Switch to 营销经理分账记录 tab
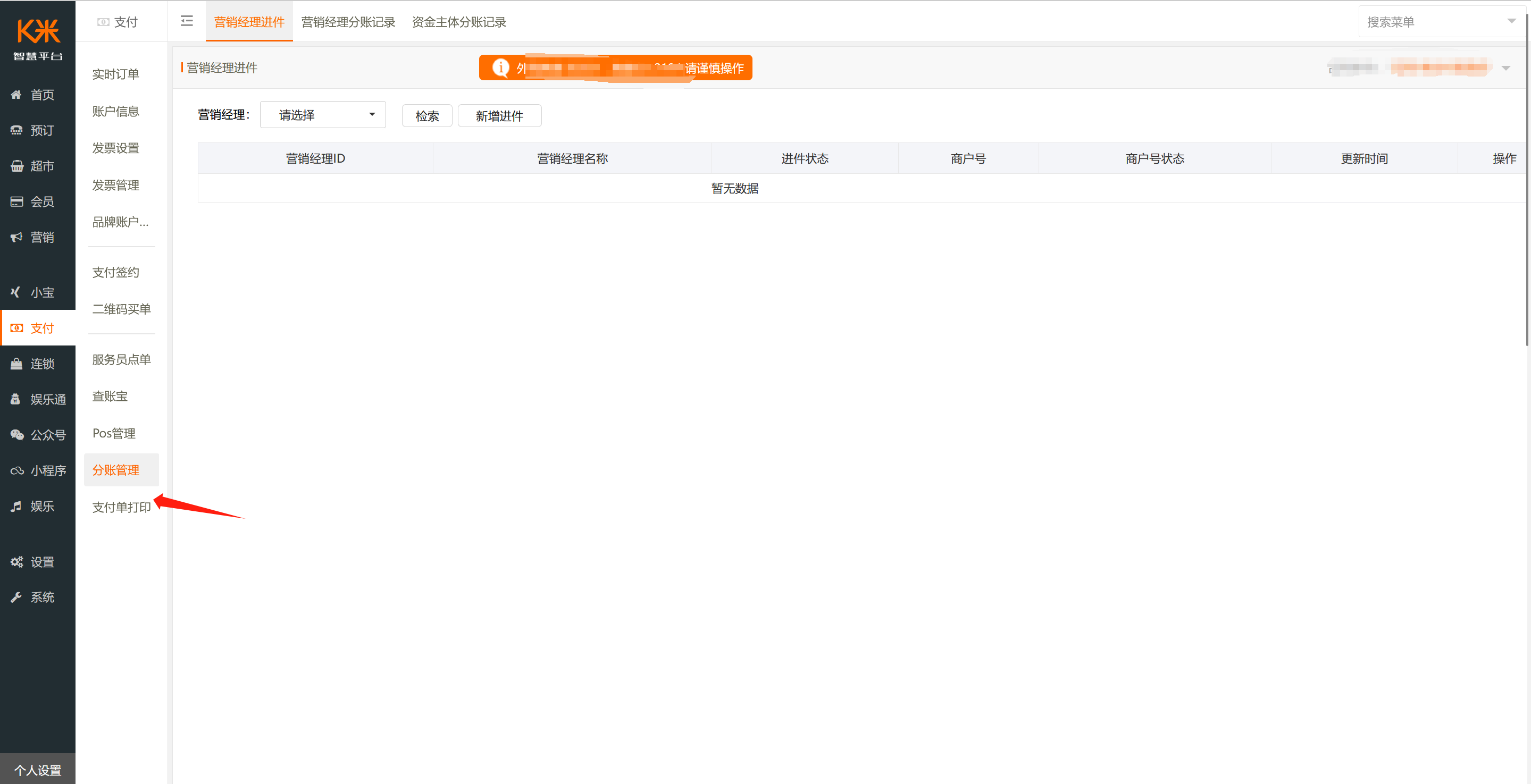Image resolution: width=1531 pixels, height=784 pixels. point(348,22)
